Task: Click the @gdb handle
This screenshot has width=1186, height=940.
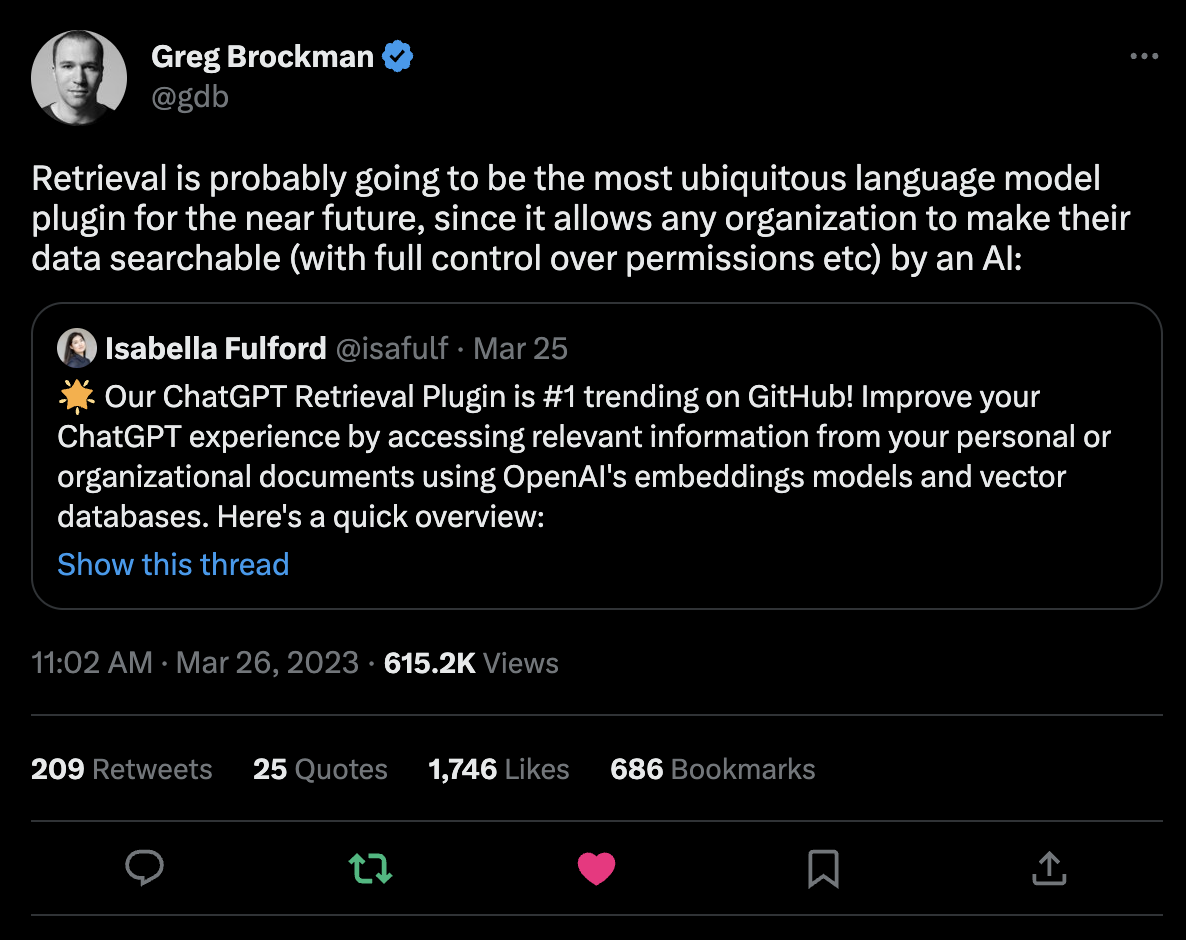Action: [x=189, y=97]
